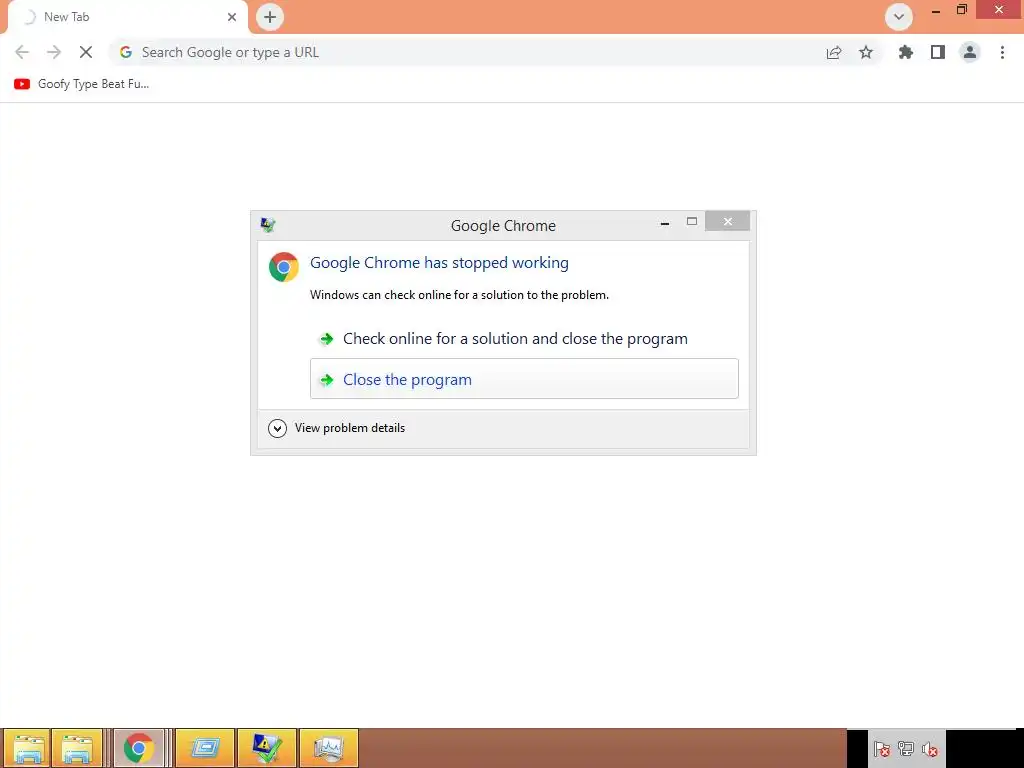Viewport: 1024px width, 768px height.
Task: Click the Windows can check online text
Action: pos(459,295)
